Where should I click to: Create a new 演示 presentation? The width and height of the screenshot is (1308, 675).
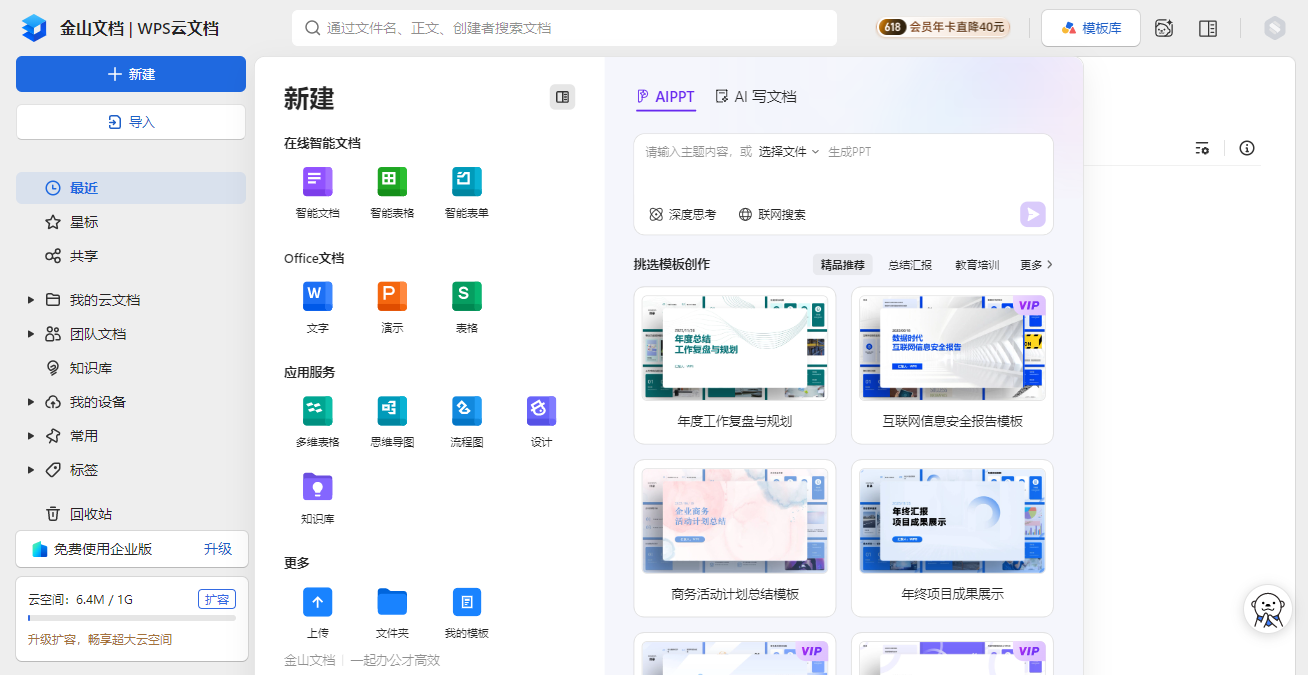click(x=392, y=307)
